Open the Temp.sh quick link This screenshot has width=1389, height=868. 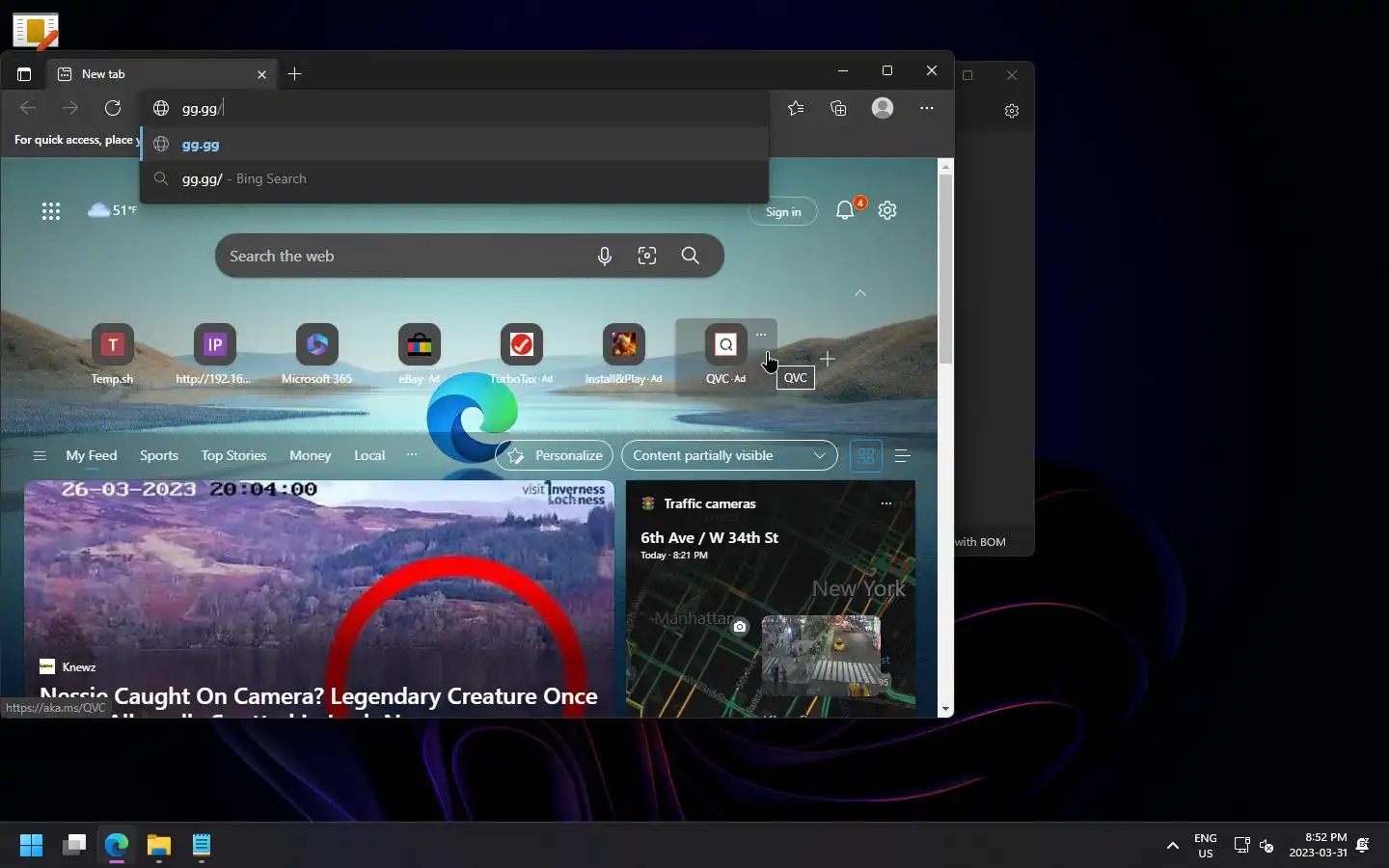pos(113,355)
